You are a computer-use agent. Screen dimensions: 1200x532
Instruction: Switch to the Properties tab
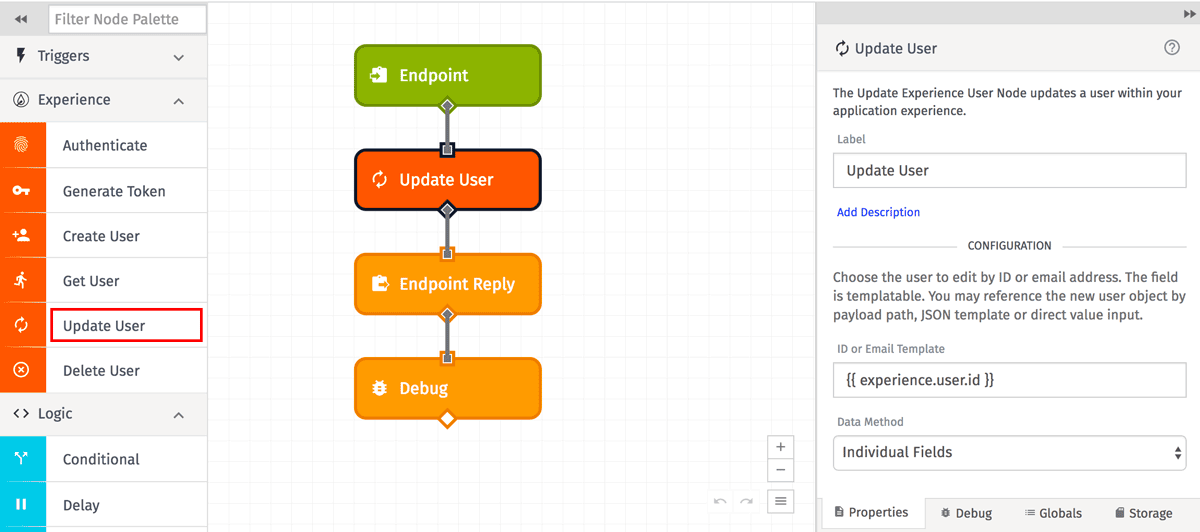(x=872, y=513)
